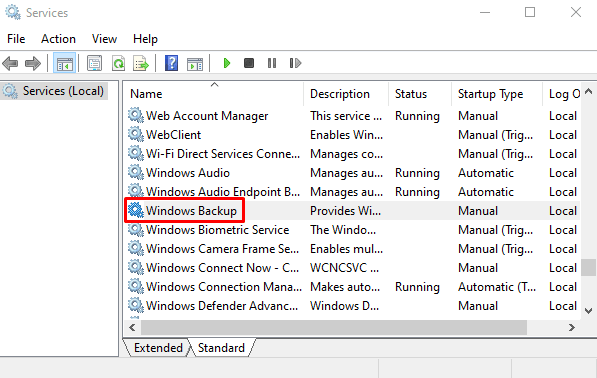
Task: Click 'The Windo...' description cell
Action: pos(343,230)
